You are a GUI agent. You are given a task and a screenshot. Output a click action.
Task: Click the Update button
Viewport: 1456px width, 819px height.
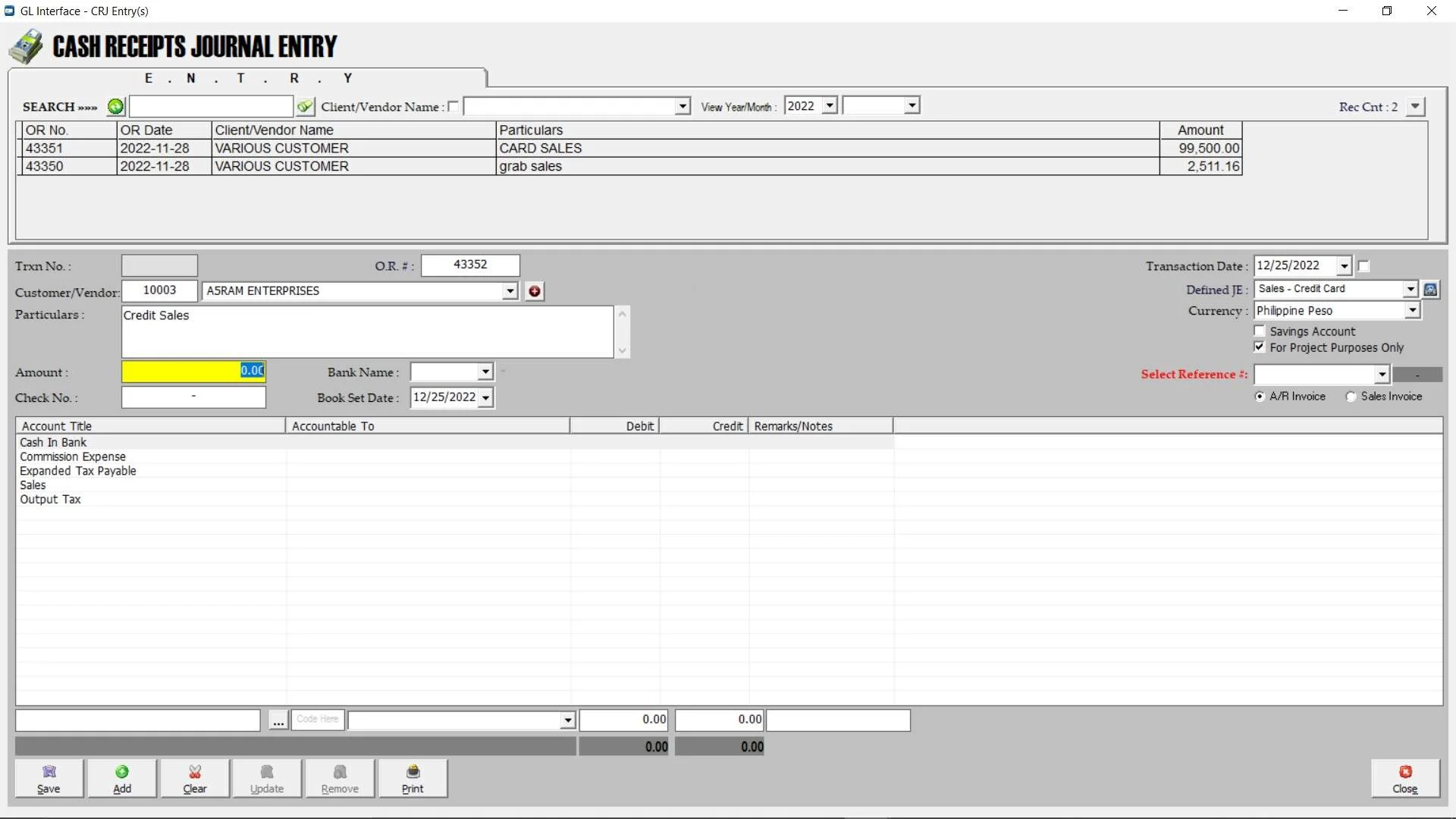click(x=267, y=779)
